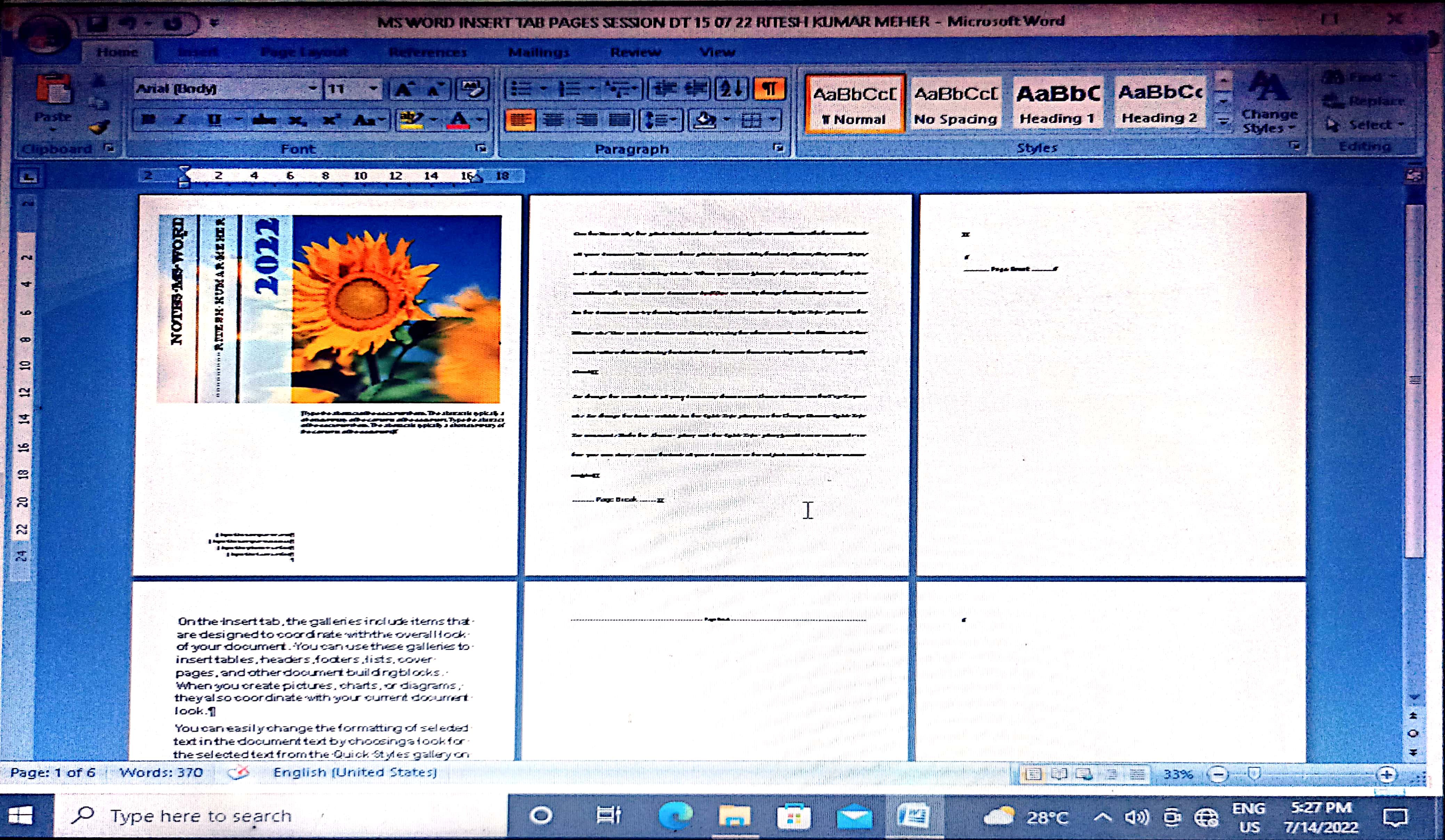Click the Format Painter brush icon
The image size is (1445, 840).
pos(100,127)
